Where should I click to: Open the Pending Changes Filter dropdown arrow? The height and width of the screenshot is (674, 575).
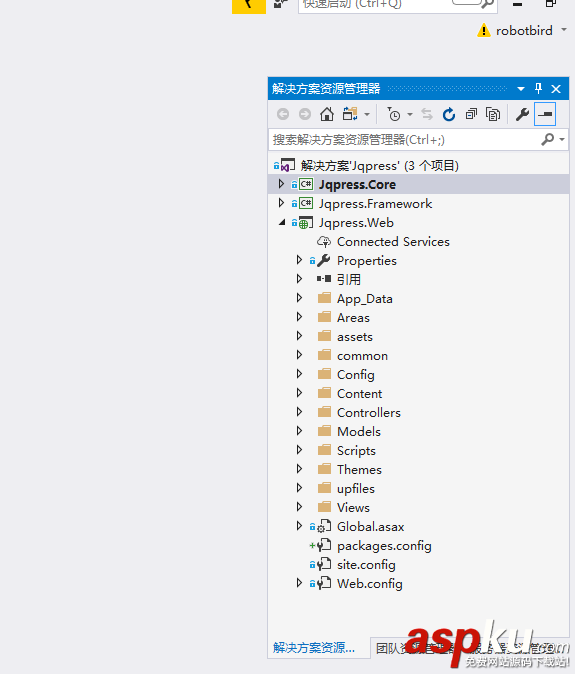click(x=410, y=115)
